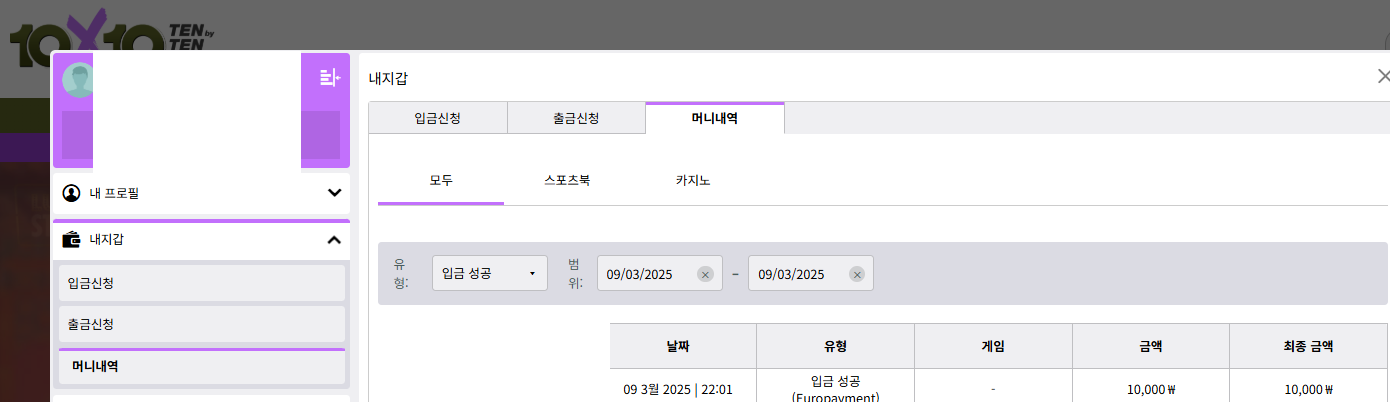The height and width of the screenshot is (402, 1390).
Task: Clear the end date field
Action: pos(857,274)
